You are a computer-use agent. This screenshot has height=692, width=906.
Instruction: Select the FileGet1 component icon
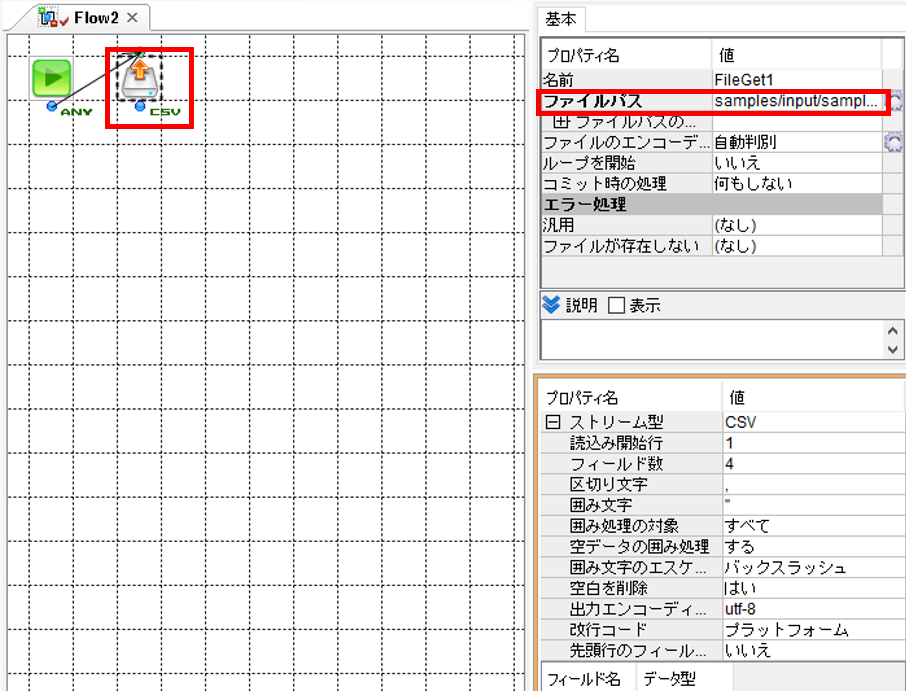(139, 77)
